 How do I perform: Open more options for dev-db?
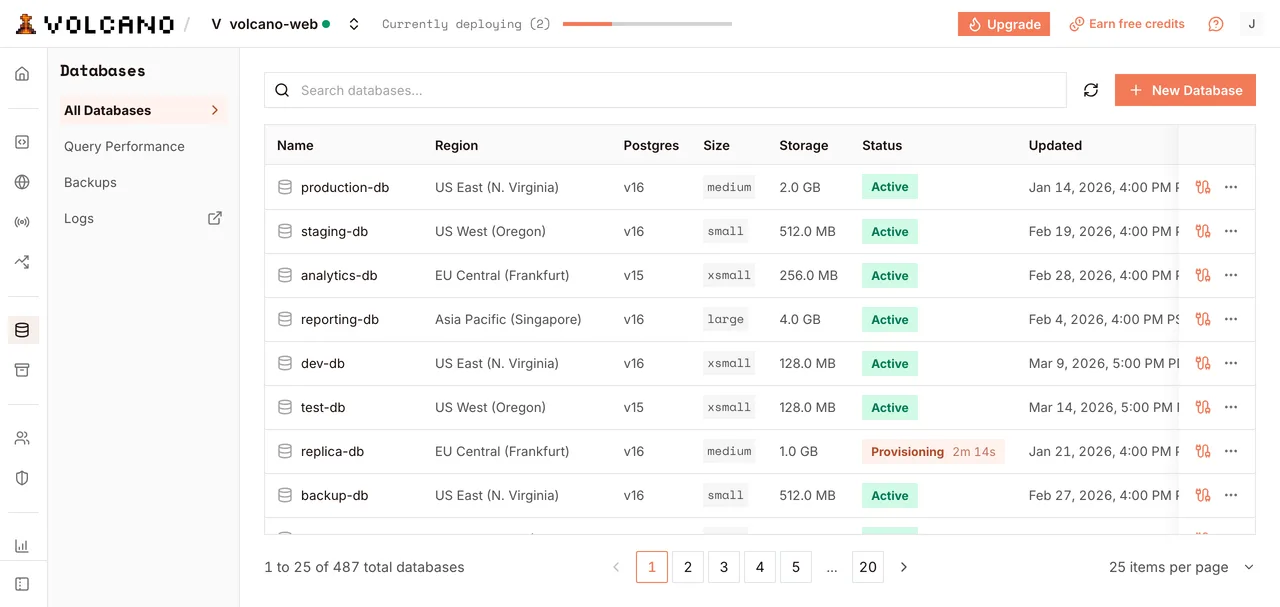(x=1231, y=363)
